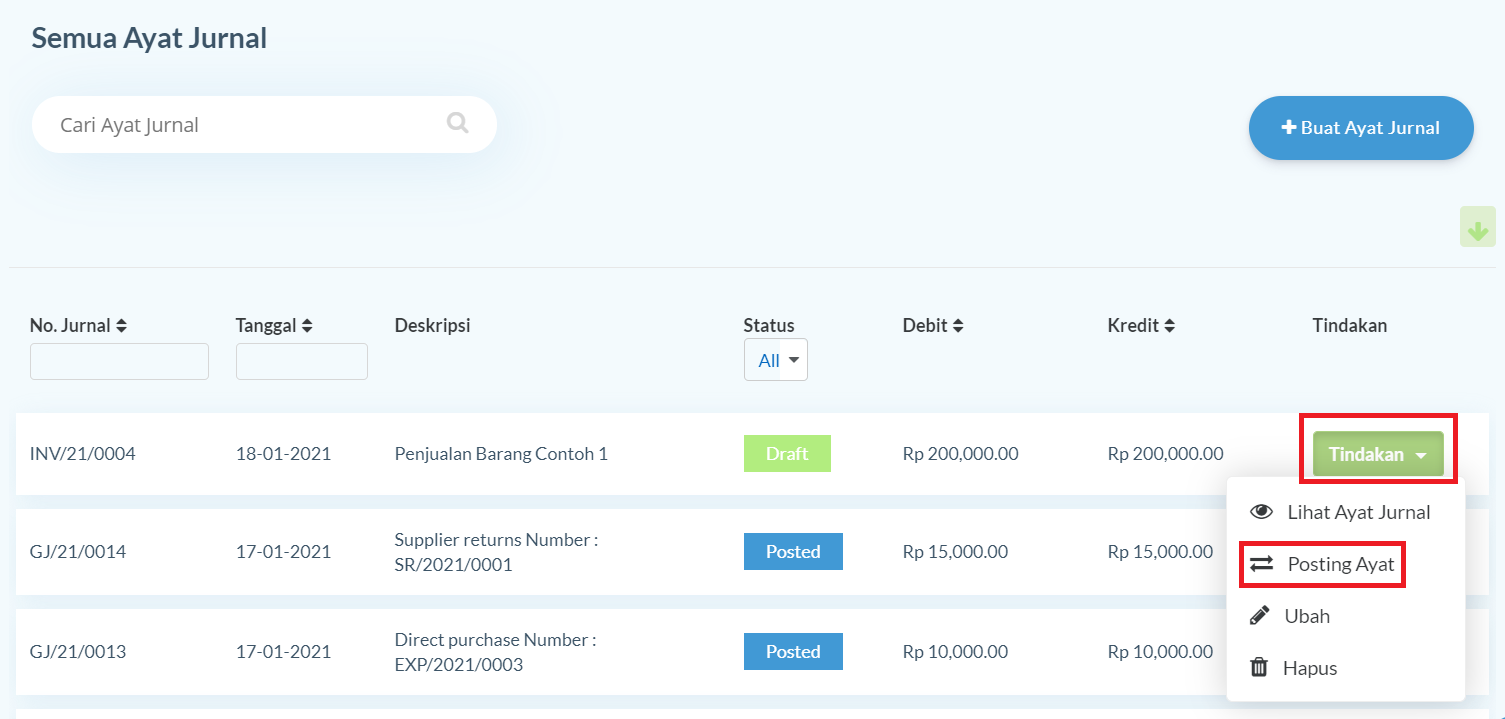
Task: Choose Posting Ayat from the menu
Action: (x=1340, y=564)
